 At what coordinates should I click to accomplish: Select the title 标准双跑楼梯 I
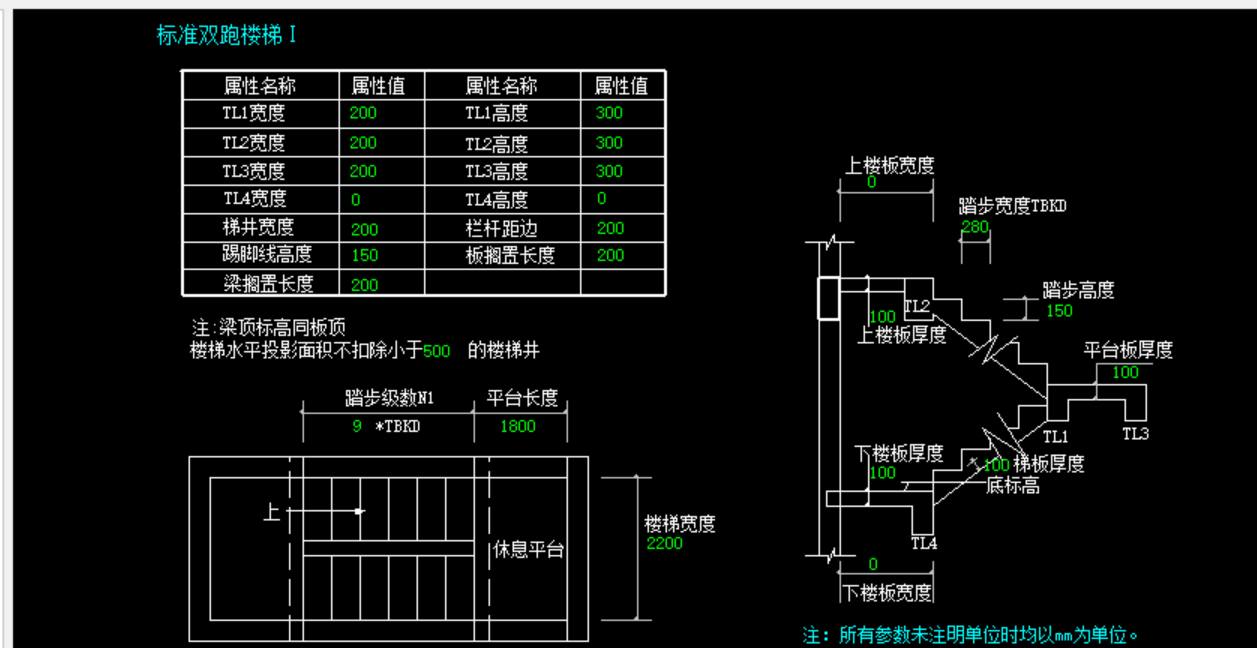pos(226,35)
